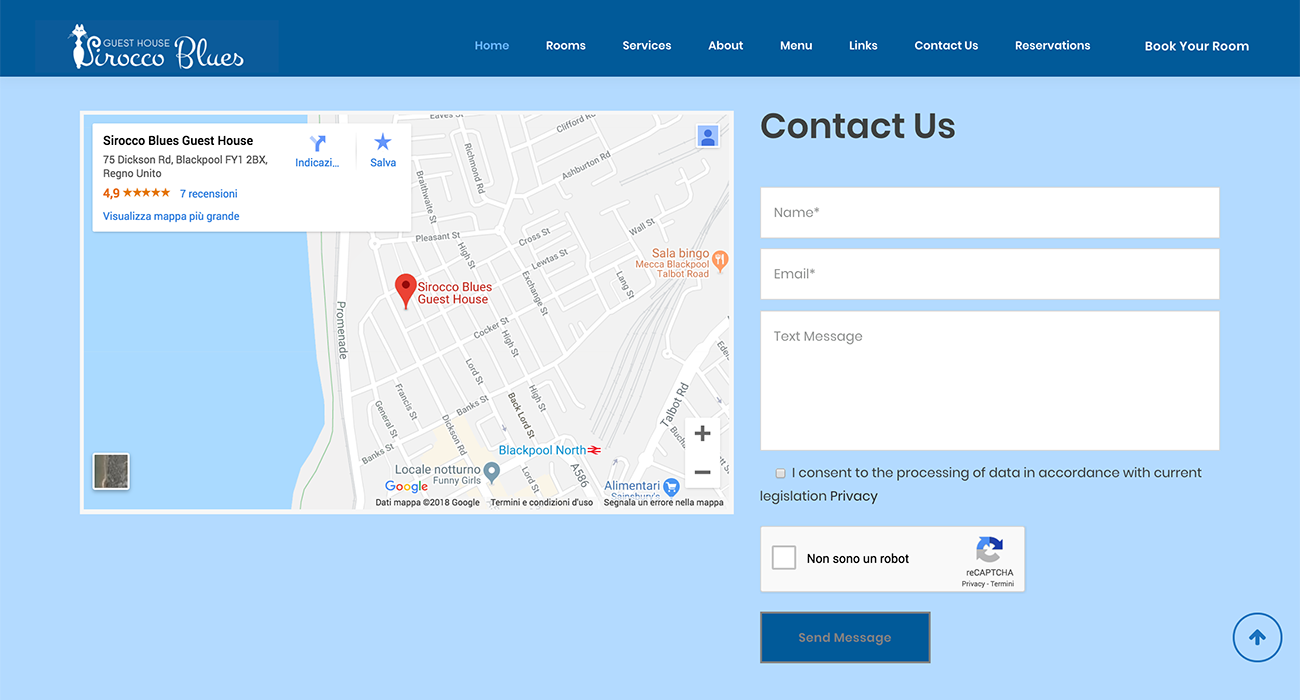Viewport: 1300px width, 700px height.
Task: Click the Indicazioni directions arrow icon
Action: [318, 143]
